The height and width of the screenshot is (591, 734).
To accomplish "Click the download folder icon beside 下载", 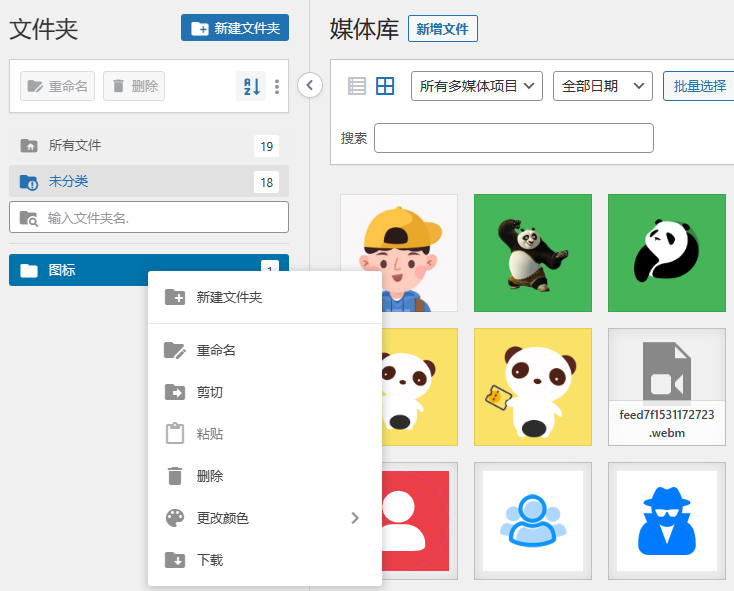I will coord(175,560).
